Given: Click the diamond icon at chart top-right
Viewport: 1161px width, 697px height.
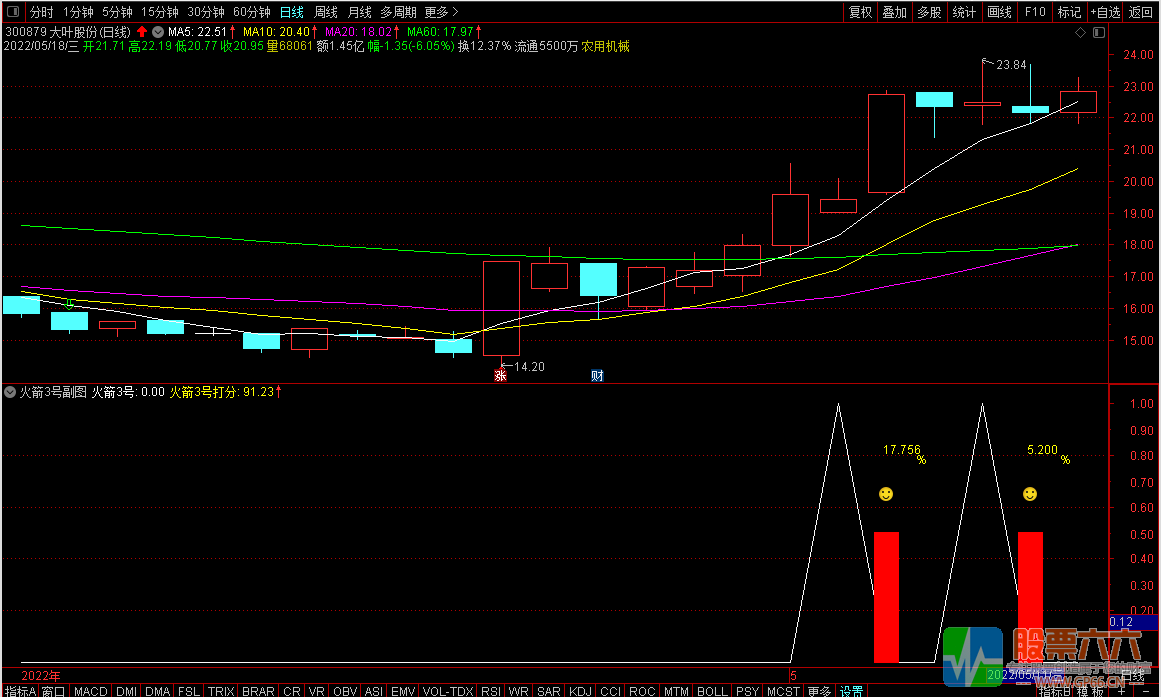Looking at the screenshot, I should (1080, 33).
